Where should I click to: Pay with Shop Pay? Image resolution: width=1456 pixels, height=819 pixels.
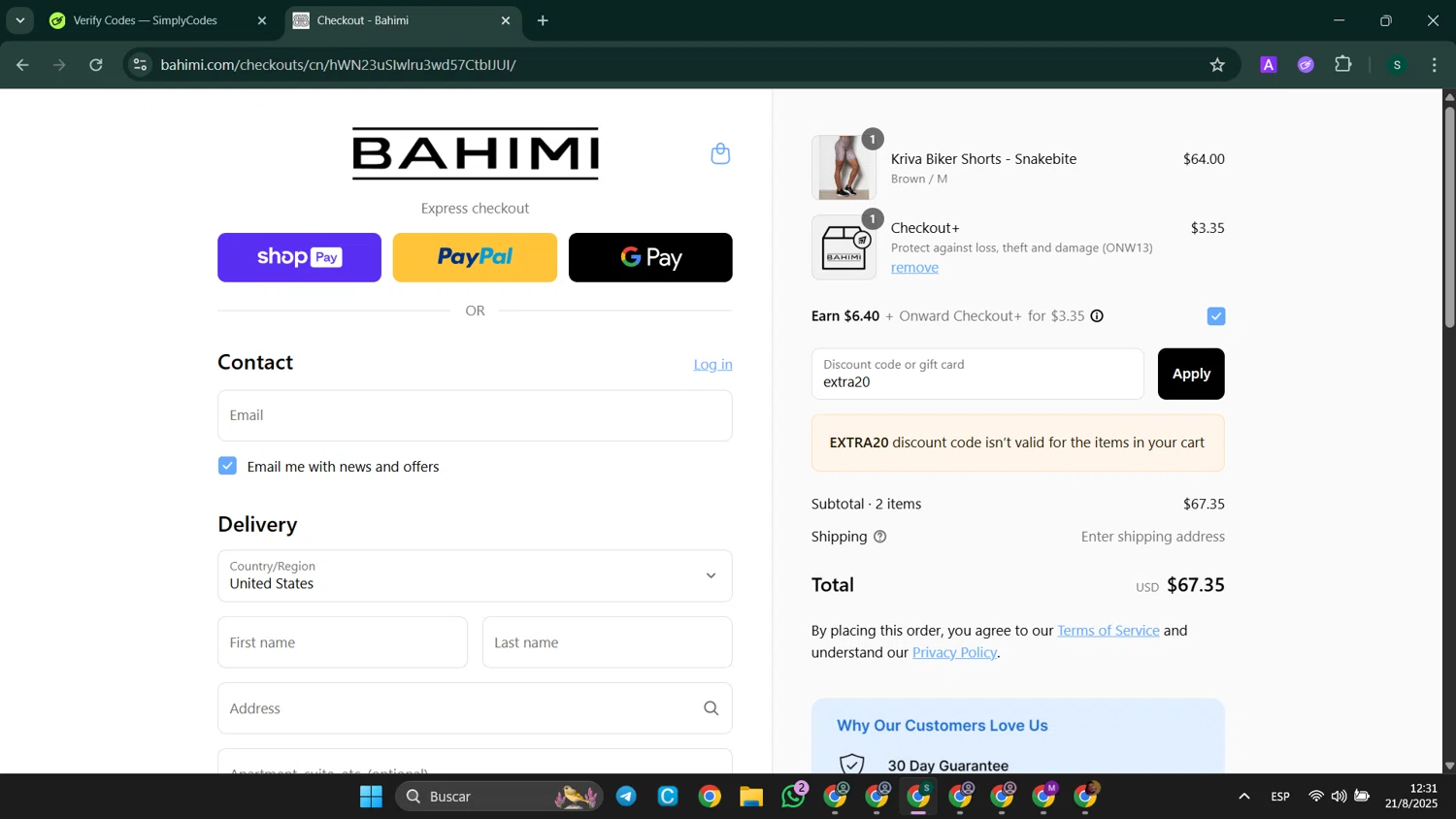[299, 257]
